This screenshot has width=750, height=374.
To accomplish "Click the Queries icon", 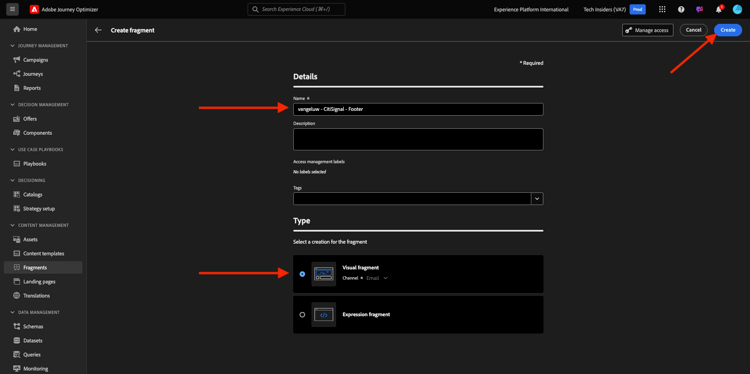I will tap(17, 354).
